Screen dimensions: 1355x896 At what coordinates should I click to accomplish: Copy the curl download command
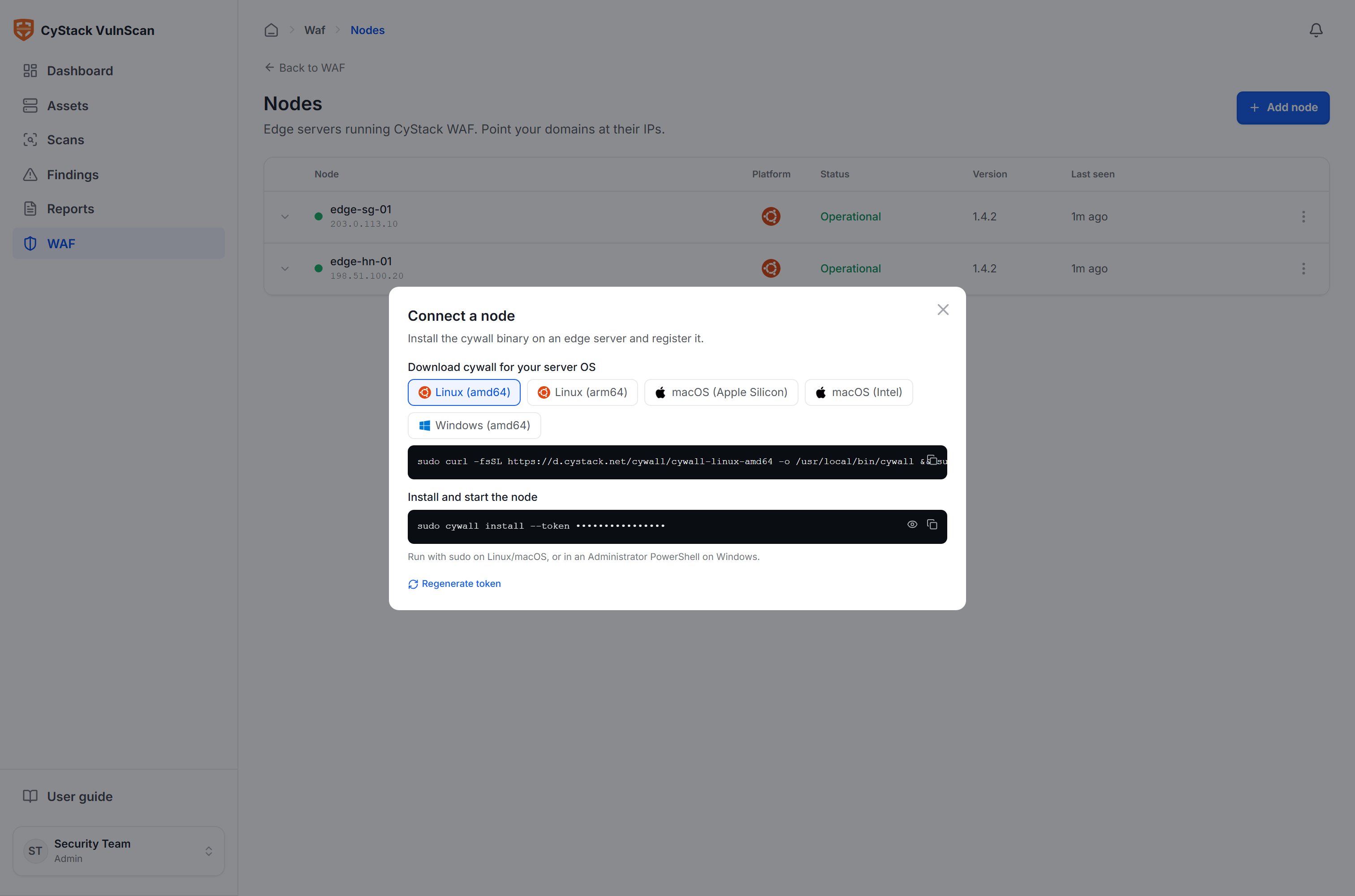click(x=932, y=460)
